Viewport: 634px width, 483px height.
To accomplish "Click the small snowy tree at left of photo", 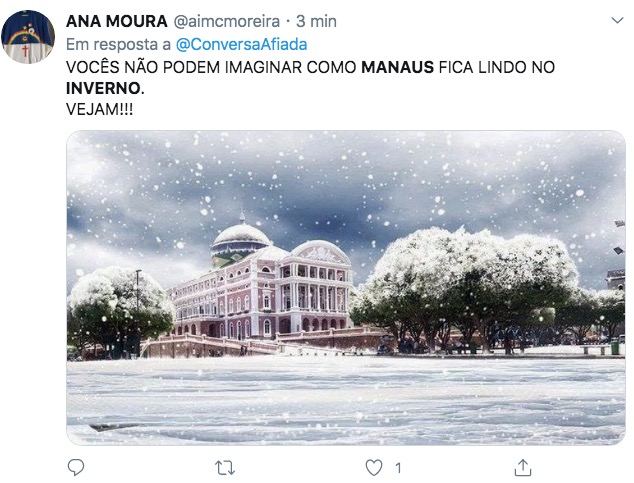I will 119,307.
